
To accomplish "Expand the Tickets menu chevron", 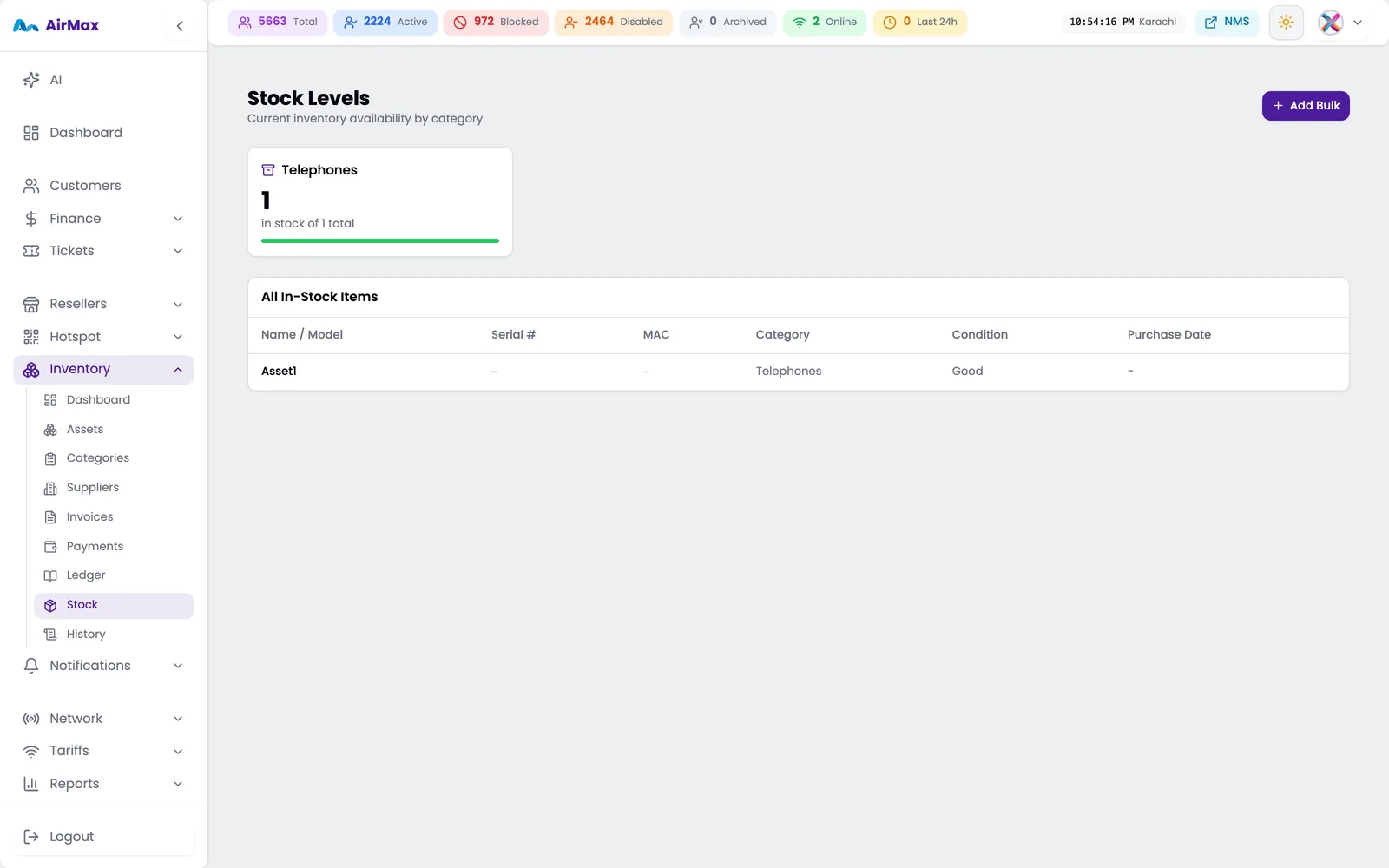I will pyautogui.click(x=178, y=251).
